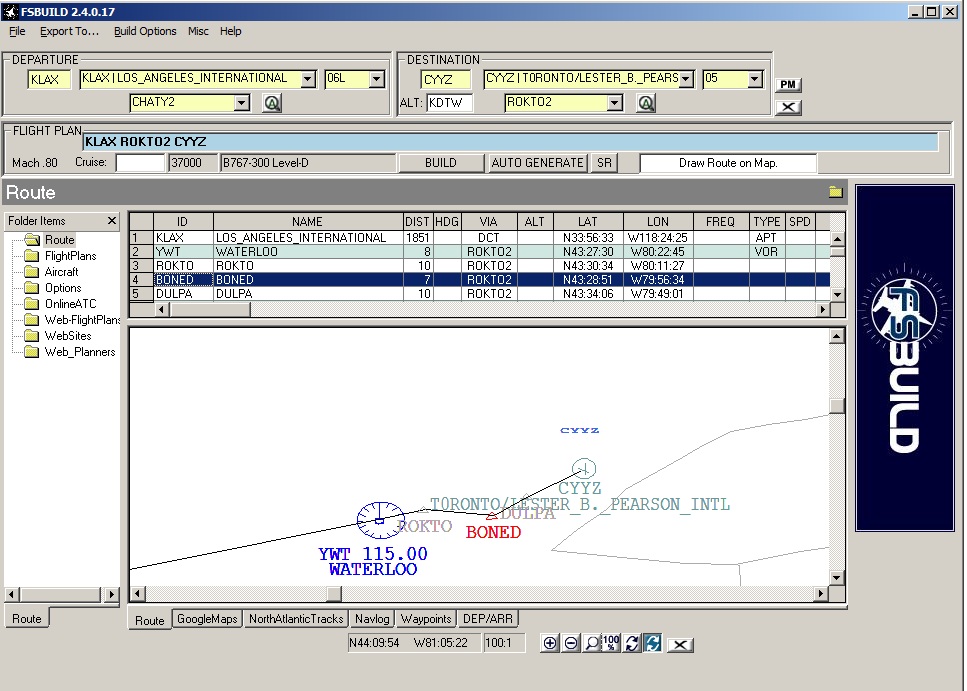Click the AUTO GENERATE button
The height and width of the screenshot is (691, 967).
pyautogui.click(x=537, y=163)
